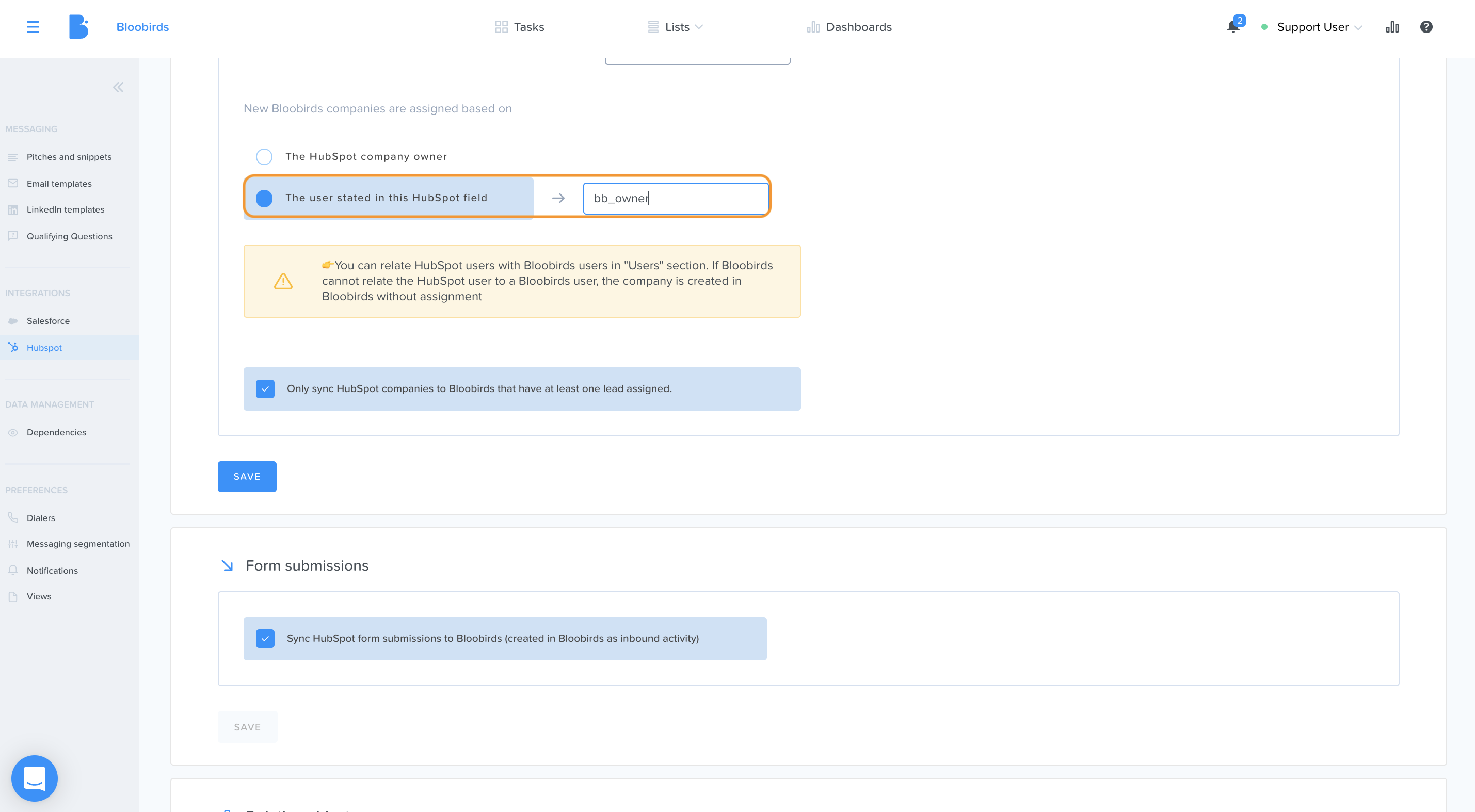Click the Dependencies eye icon
Screen dimensions: 1475x812
coord(12,433)
